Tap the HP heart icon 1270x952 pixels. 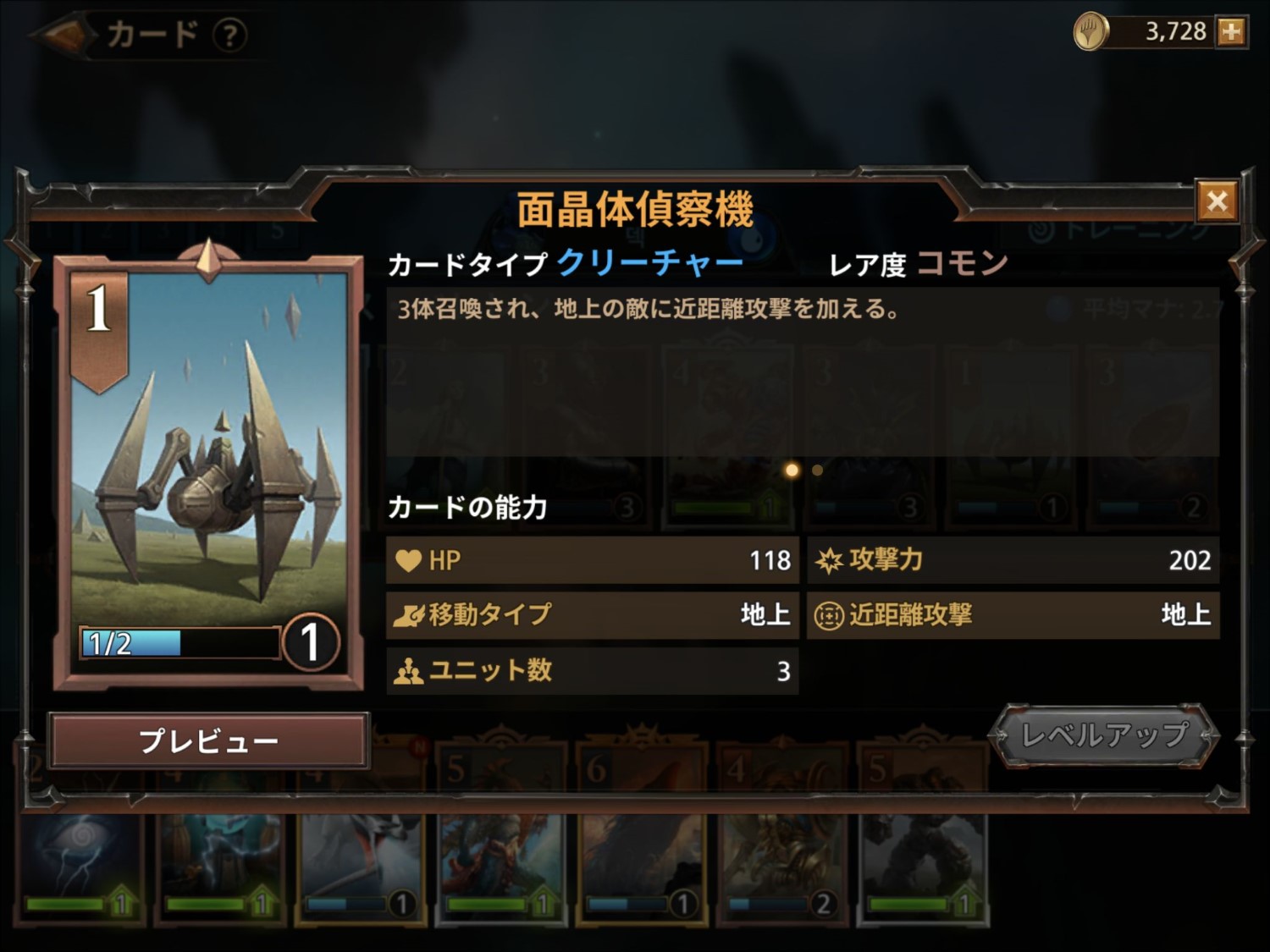[x=408, y=560]
